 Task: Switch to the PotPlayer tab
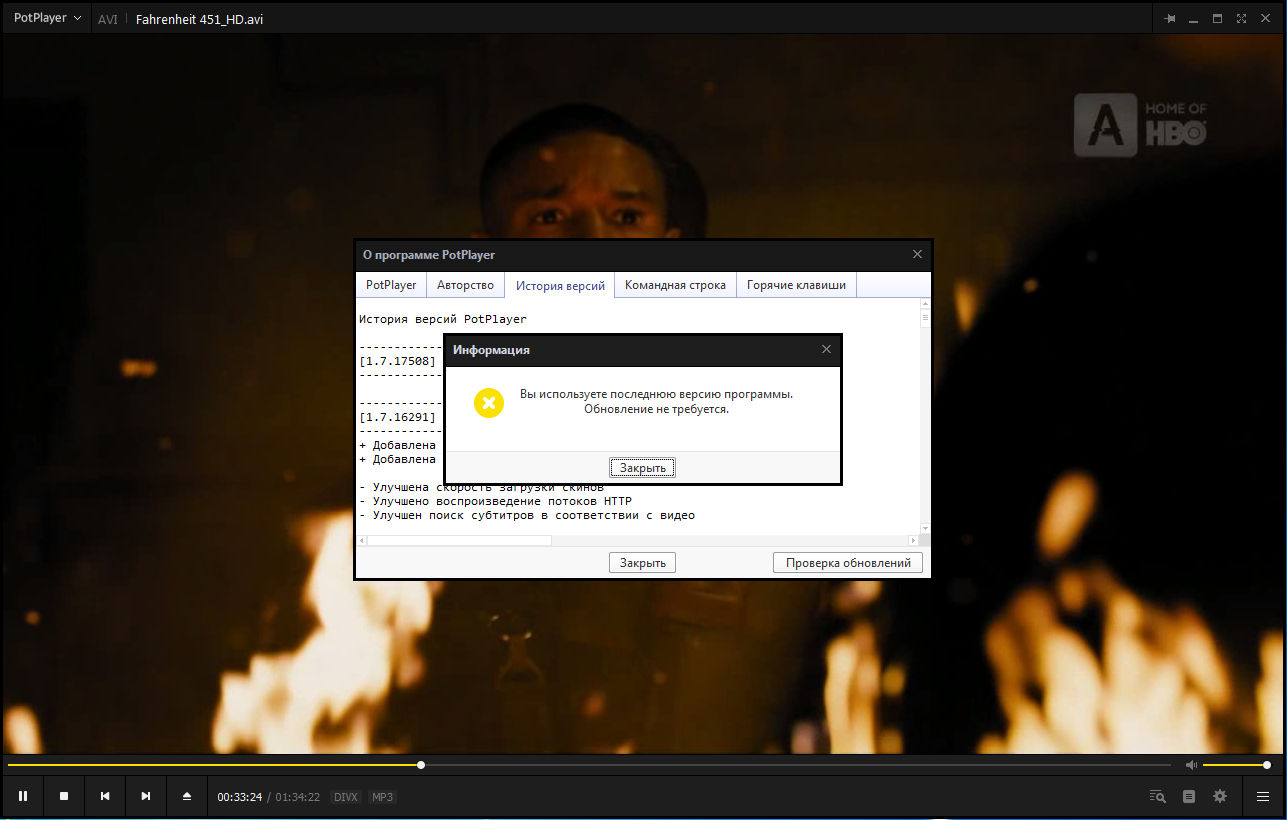391,285
